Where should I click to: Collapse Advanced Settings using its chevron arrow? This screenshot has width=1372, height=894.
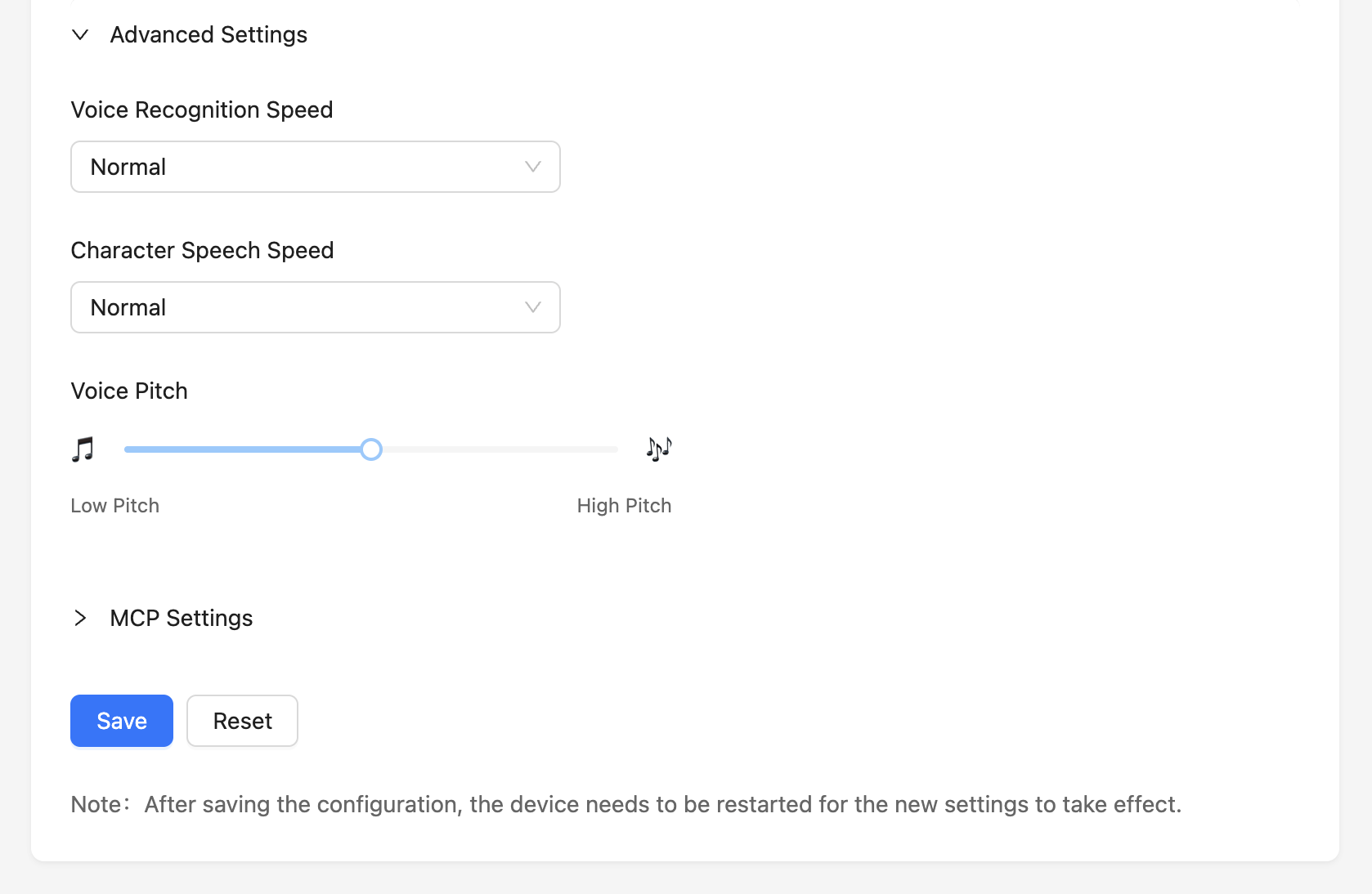[x=80, y=34]
